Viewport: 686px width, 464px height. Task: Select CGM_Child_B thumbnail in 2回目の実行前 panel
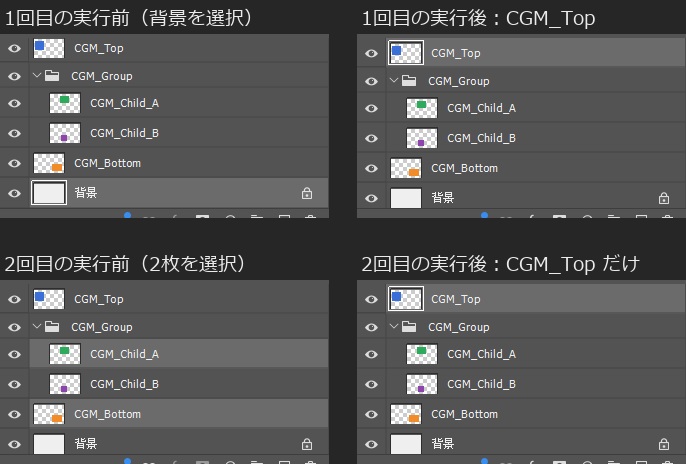tap(65, 384)
